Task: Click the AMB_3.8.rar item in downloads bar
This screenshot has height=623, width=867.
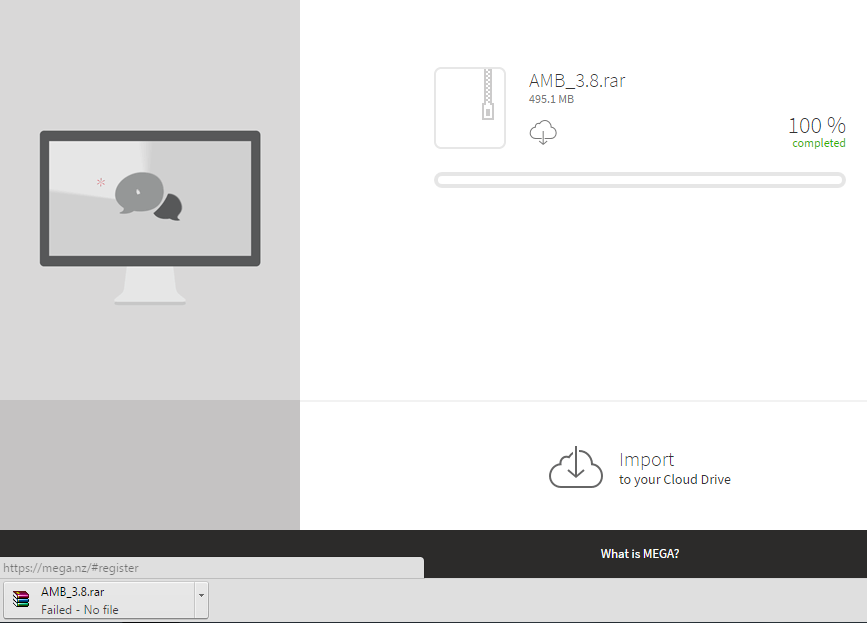Action: 72,592
